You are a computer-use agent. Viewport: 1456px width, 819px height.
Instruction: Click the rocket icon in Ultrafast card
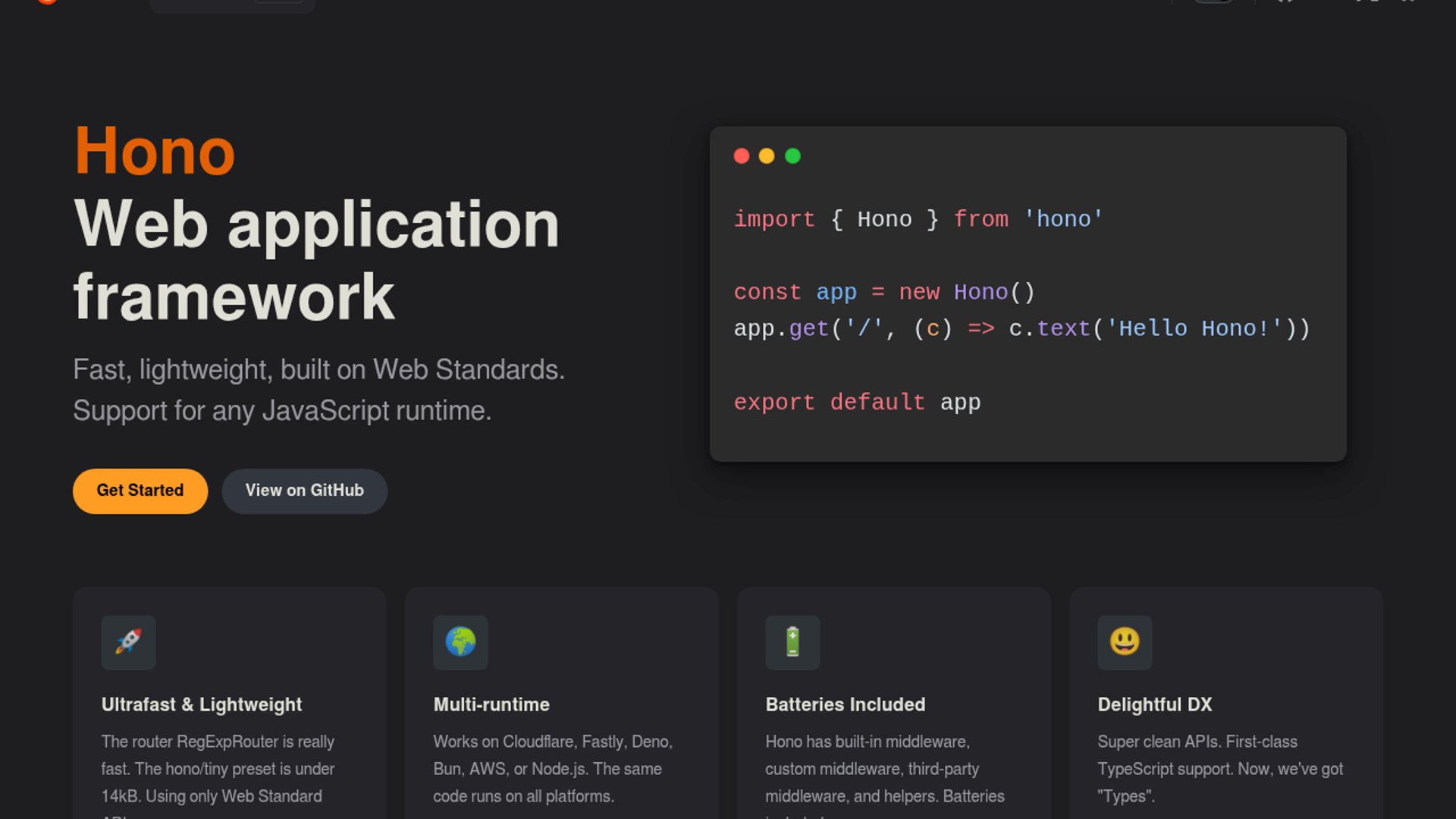point(128,642)
